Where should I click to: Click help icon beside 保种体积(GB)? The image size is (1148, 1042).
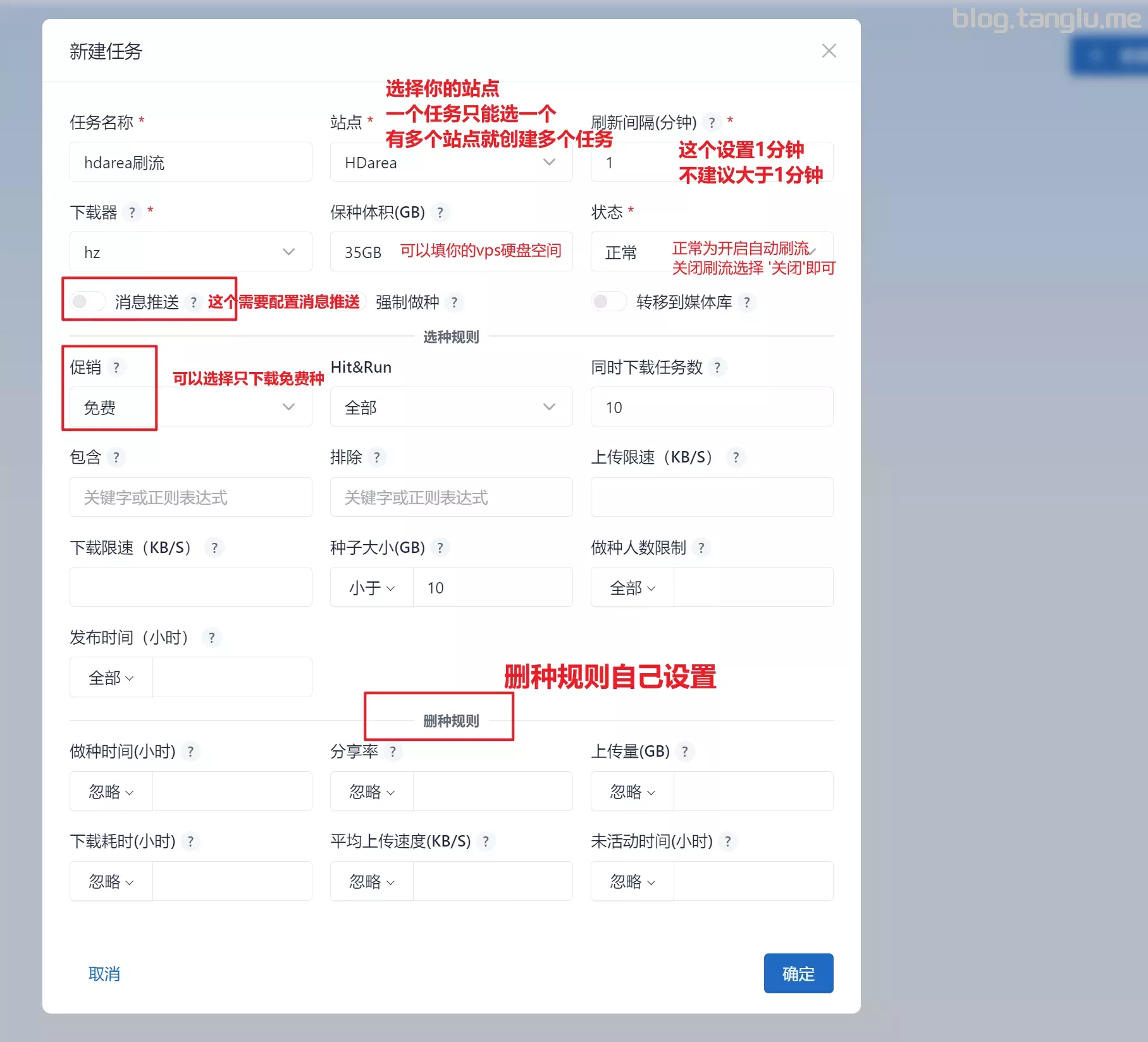tap(440, 213)
